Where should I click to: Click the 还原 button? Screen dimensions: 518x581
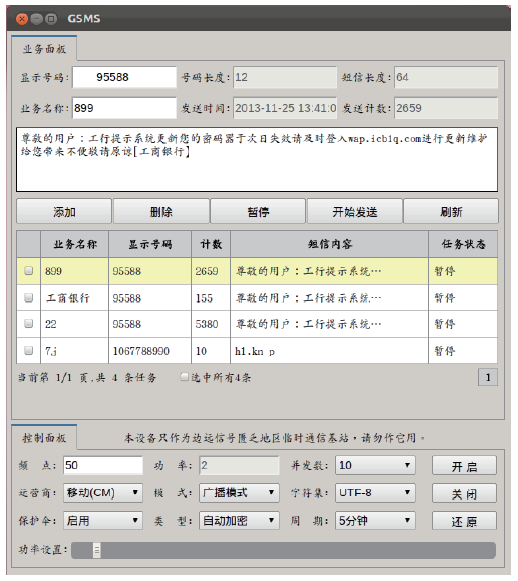tap(464, 521)
